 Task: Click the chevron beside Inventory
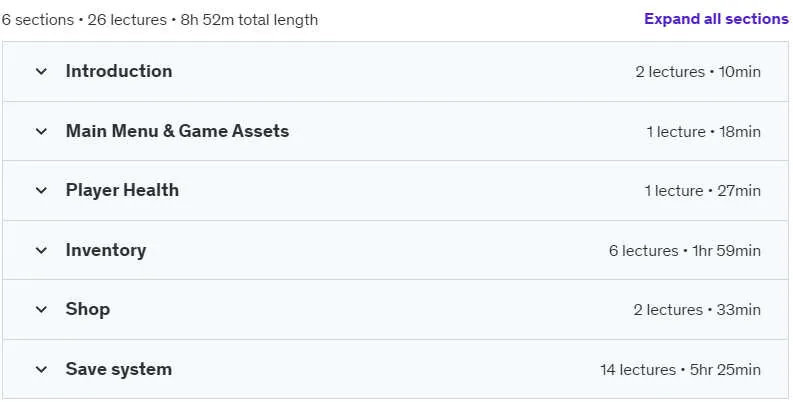pyautogui.click(x=41, y=250)
